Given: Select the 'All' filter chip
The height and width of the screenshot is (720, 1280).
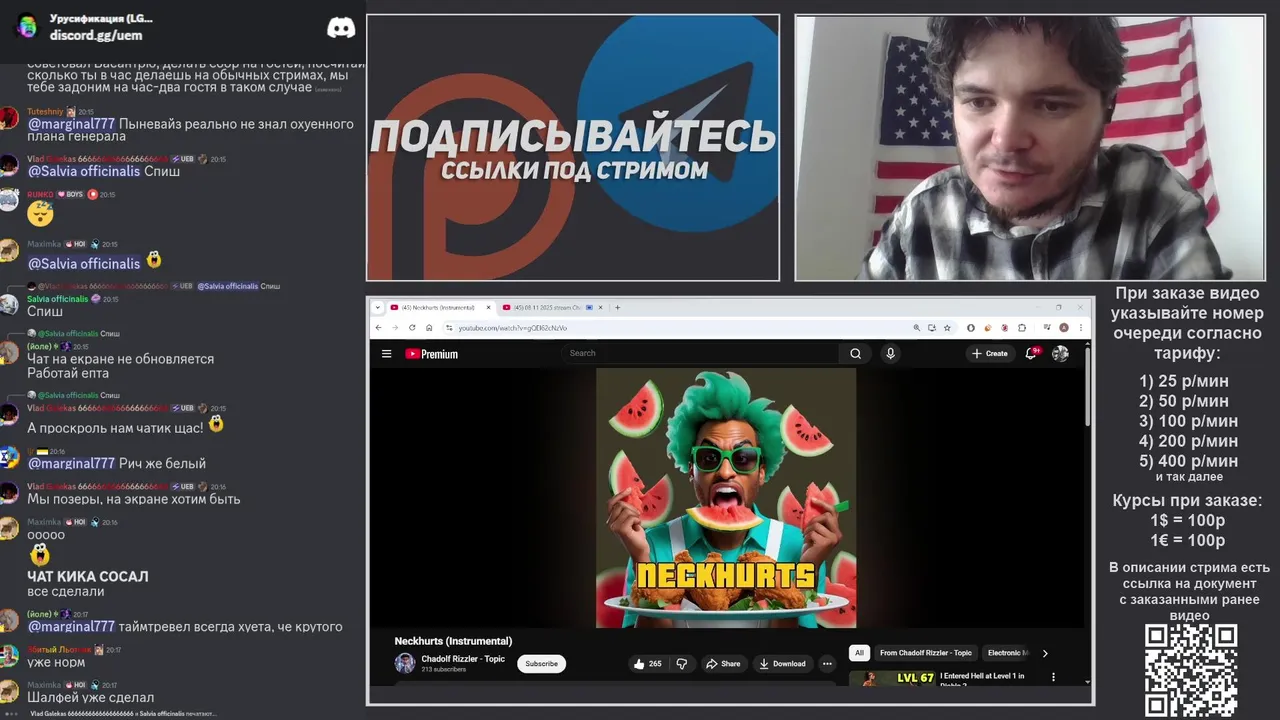Looking at the screenshot, I should coord(858,653).
